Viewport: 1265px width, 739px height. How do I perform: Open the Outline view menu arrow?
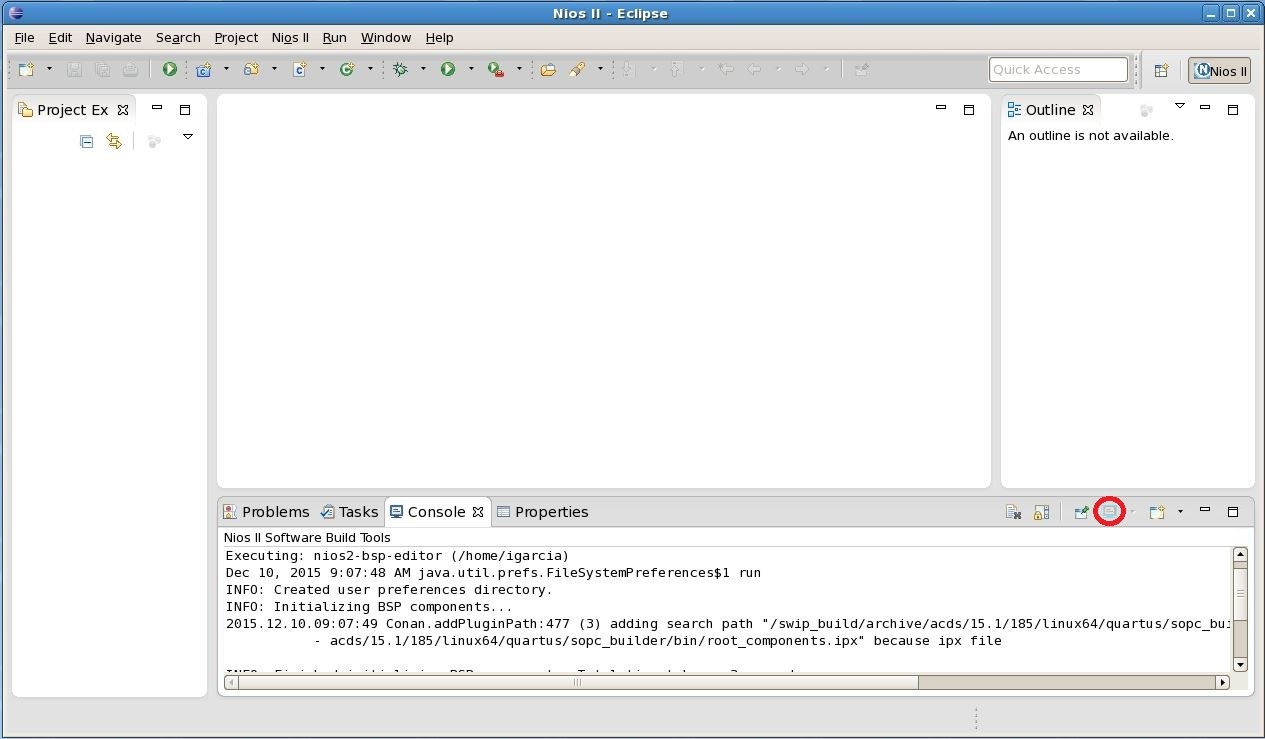pos(1179,106)
